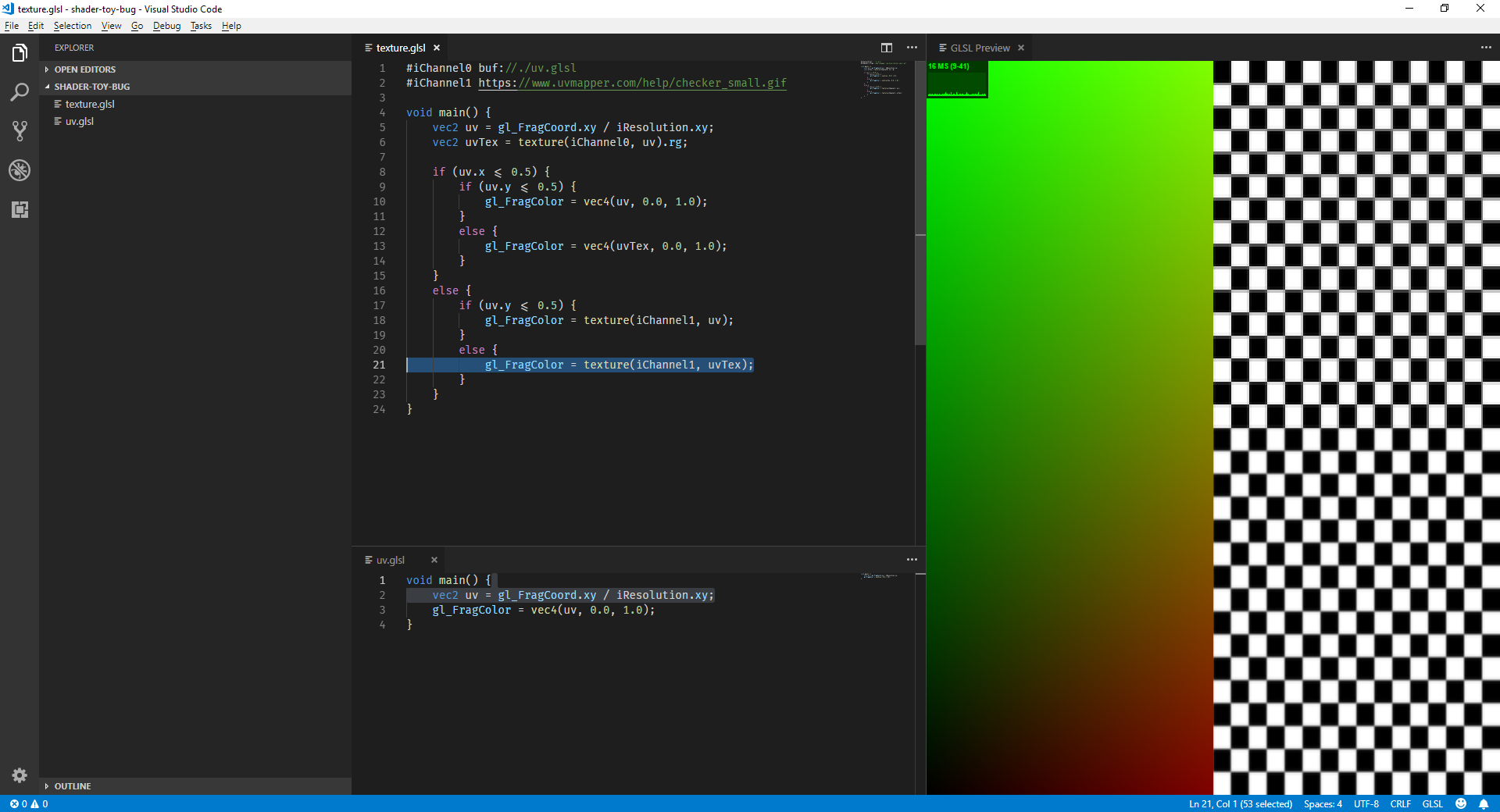Collapse the SHADER-TOY-BUG folder section
Image resolution: width=1500 pixels, height=812 pixels.
click(x=195, y=87)
